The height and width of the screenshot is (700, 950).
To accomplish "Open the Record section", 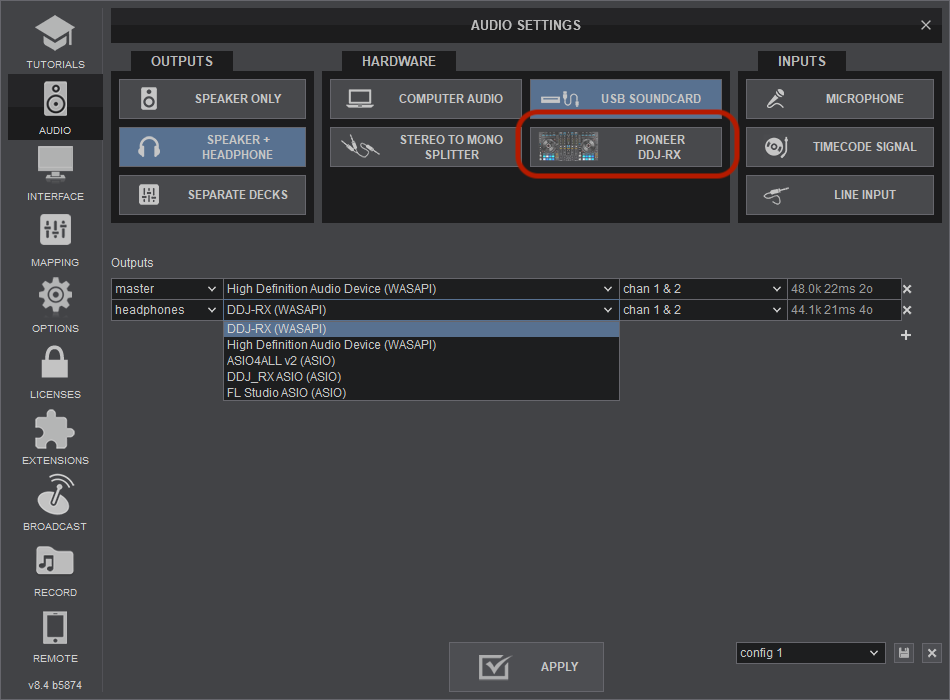I will pos(55,570).
